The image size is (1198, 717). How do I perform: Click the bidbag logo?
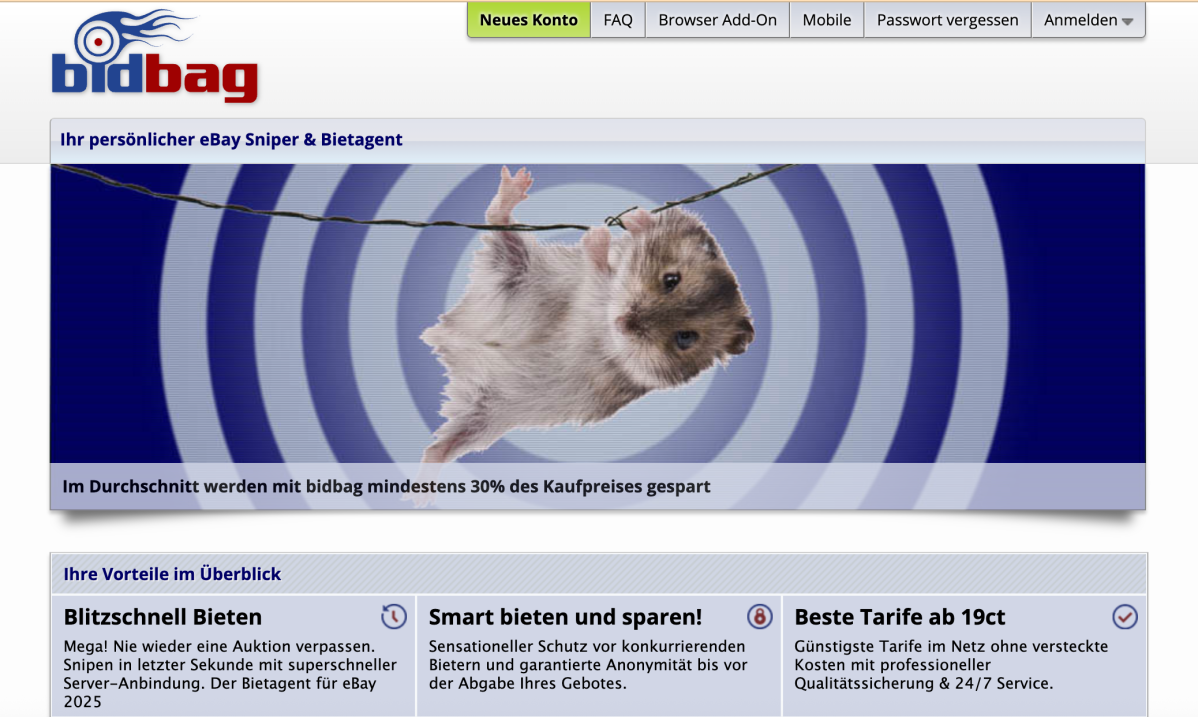(154, 56)
